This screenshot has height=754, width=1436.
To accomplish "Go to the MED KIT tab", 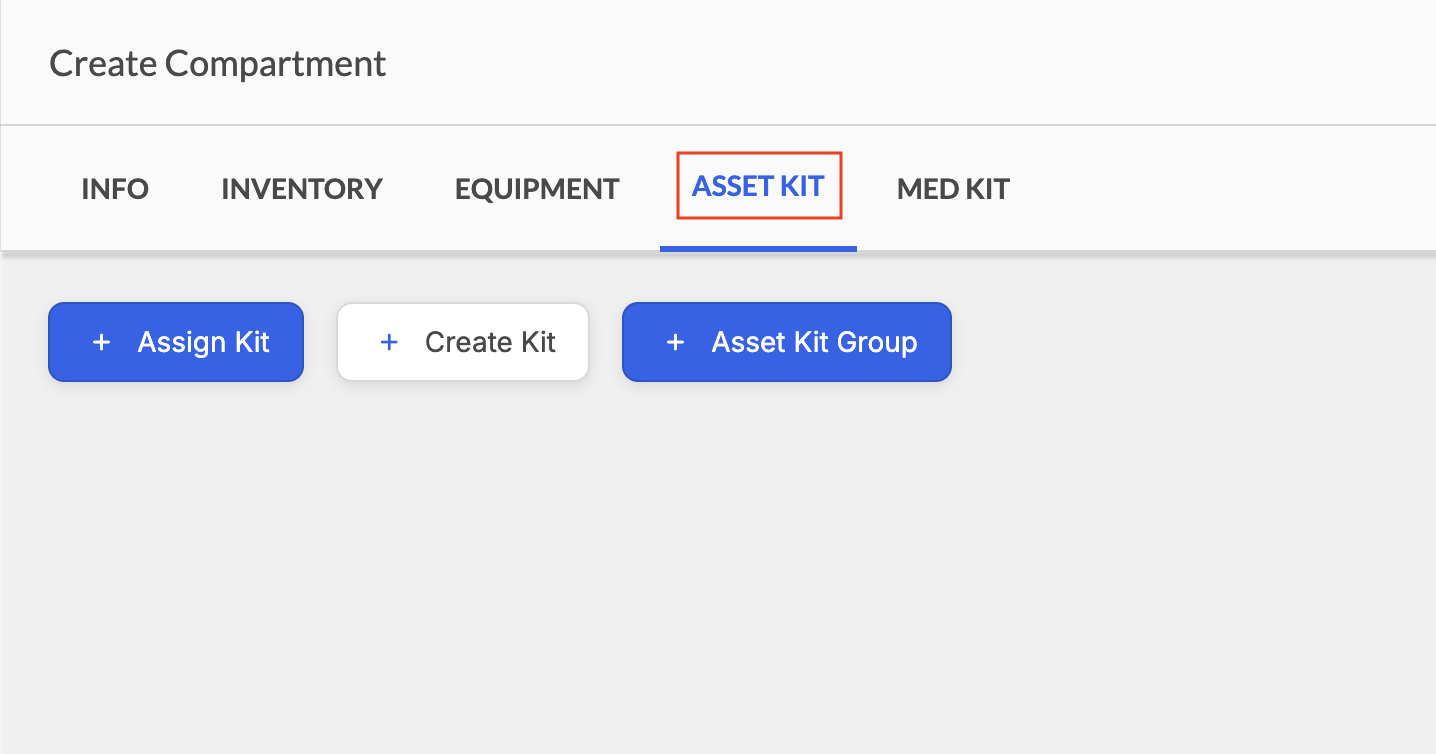I will (x=953, y=188).
